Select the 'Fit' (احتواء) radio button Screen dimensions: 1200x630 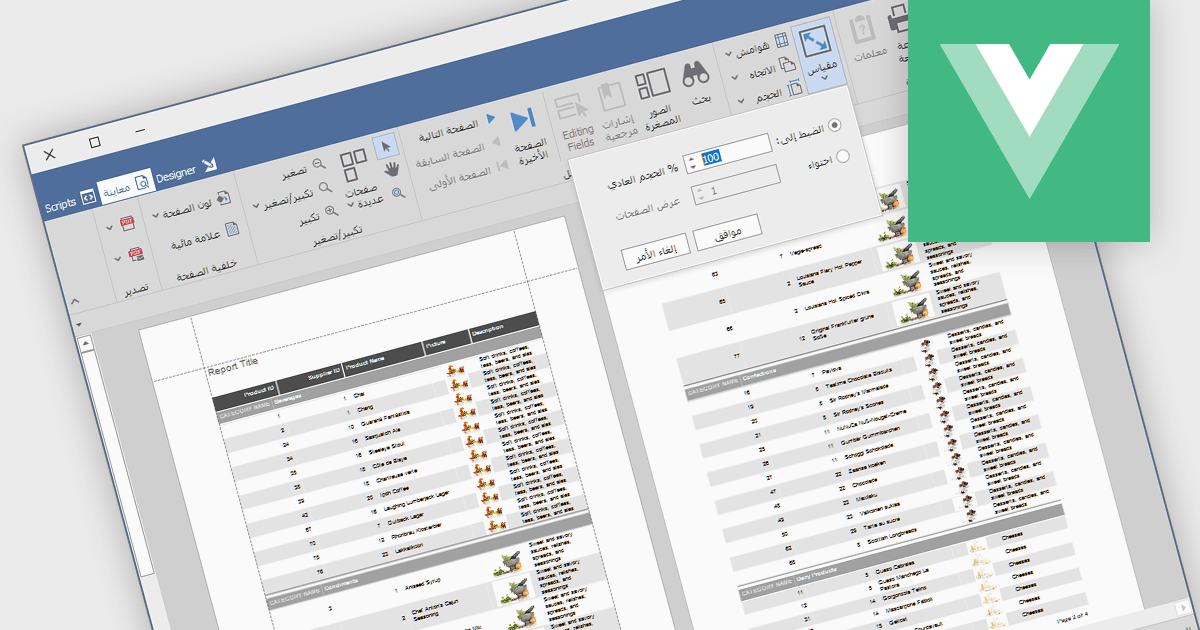tap(842, 156)
